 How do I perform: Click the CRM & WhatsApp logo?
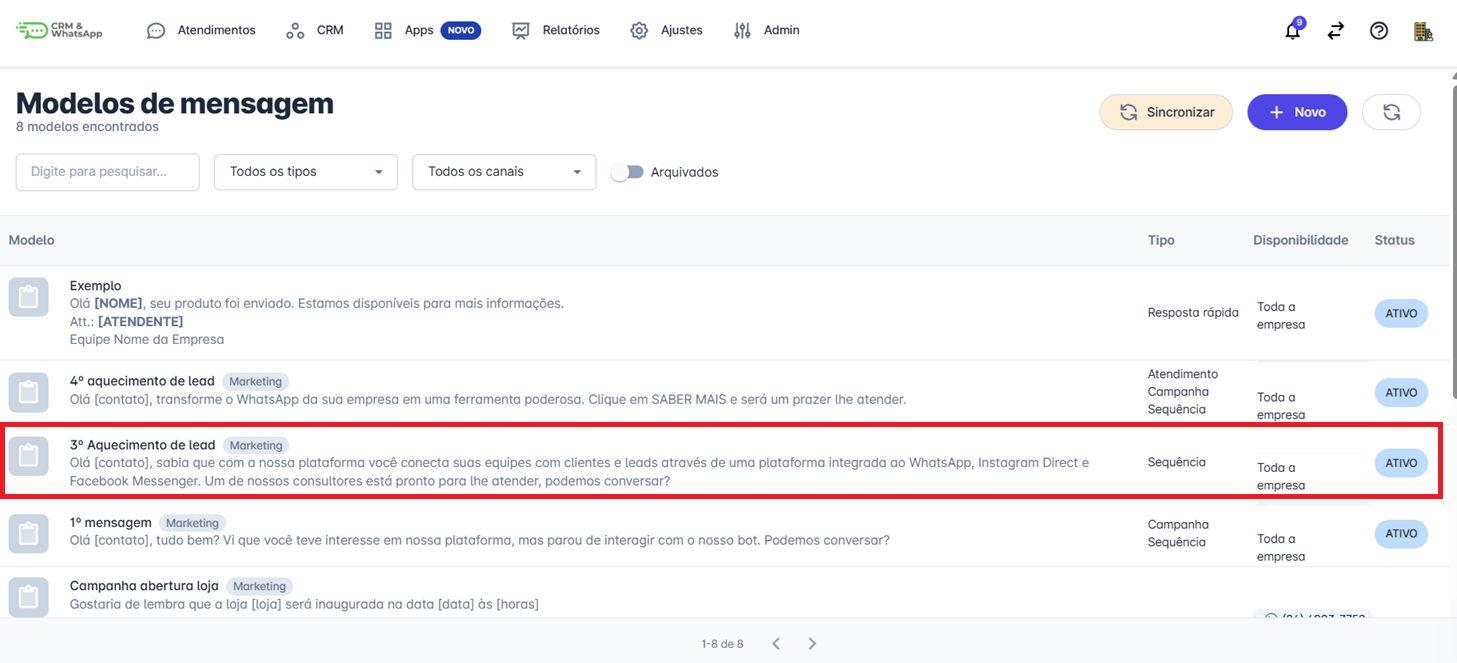pos(60,30)
